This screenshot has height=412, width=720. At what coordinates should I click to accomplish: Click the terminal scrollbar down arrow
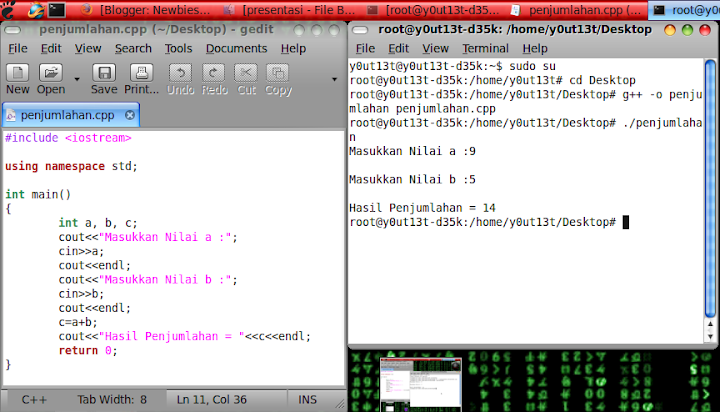[x=710, y=336]
